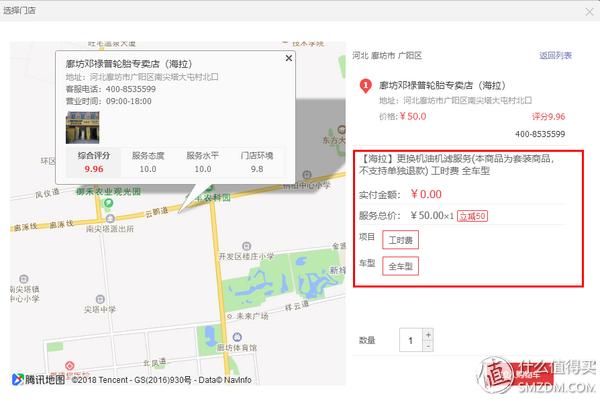600x399 pixels.
Task: Increase quantity with the plus stepper
Action: (x=428, y=334)
